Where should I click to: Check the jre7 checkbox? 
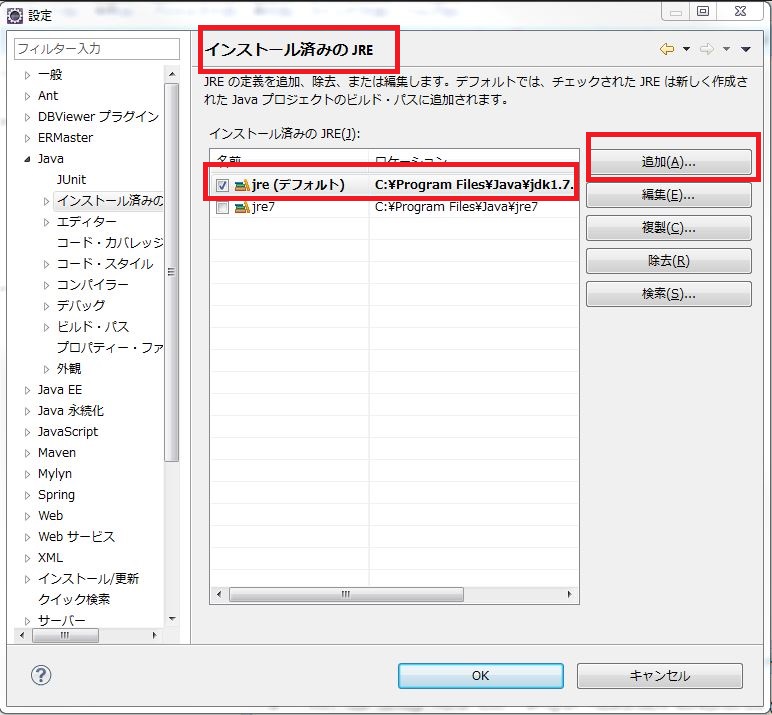coord(222,207)
